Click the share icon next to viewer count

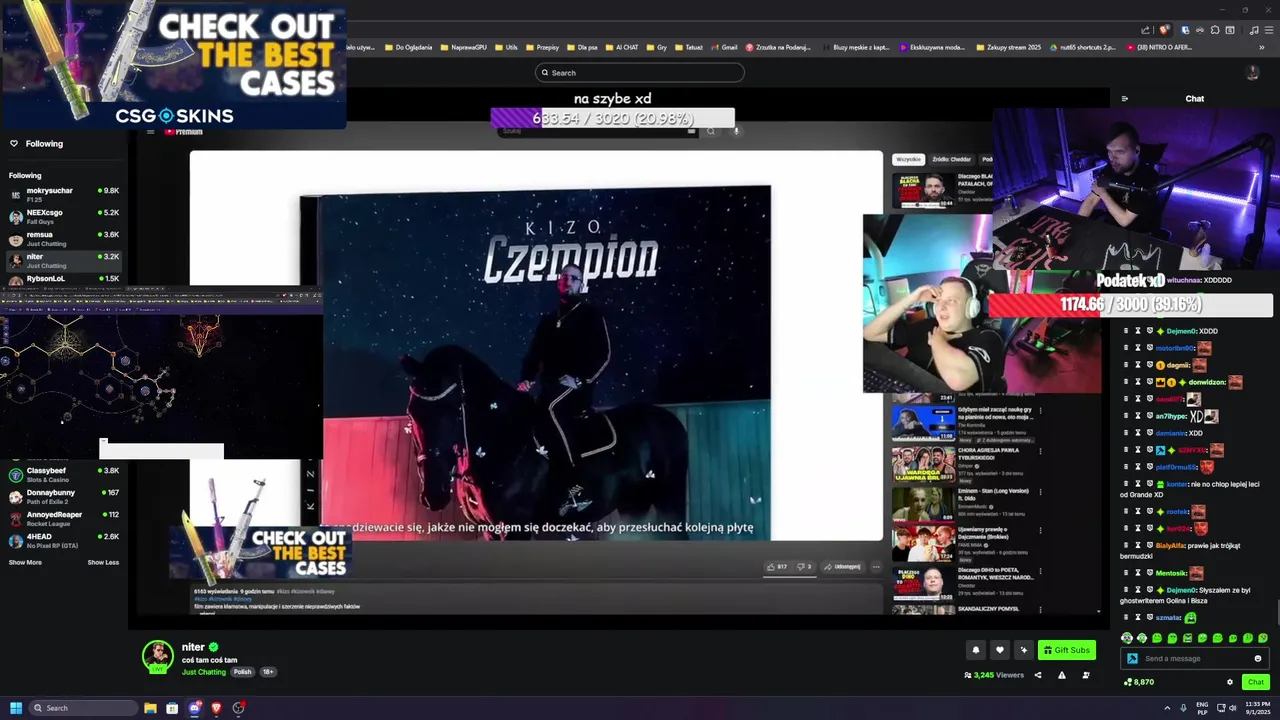(x=1037, y=675)
